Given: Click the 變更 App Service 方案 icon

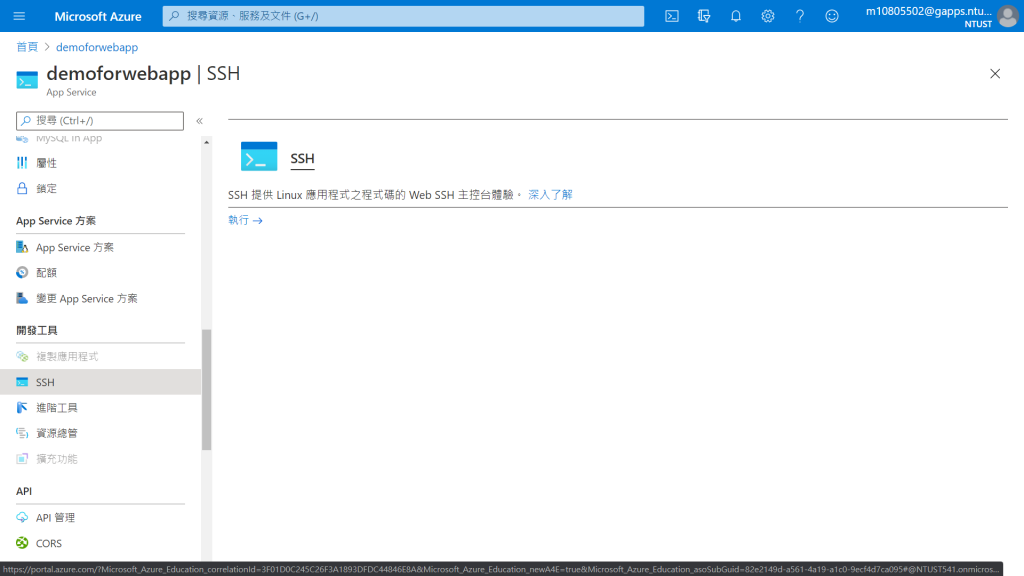Looking at the screenshot, I should [22, 298].
